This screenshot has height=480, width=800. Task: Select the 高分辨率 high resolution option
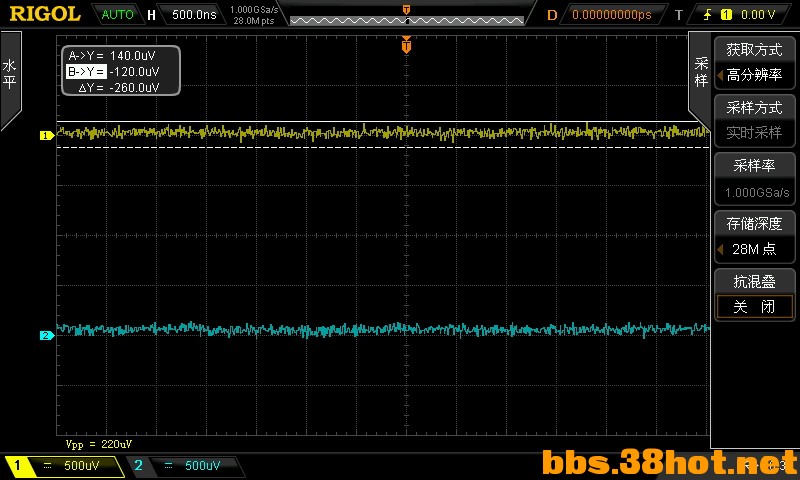coord(754,75)
